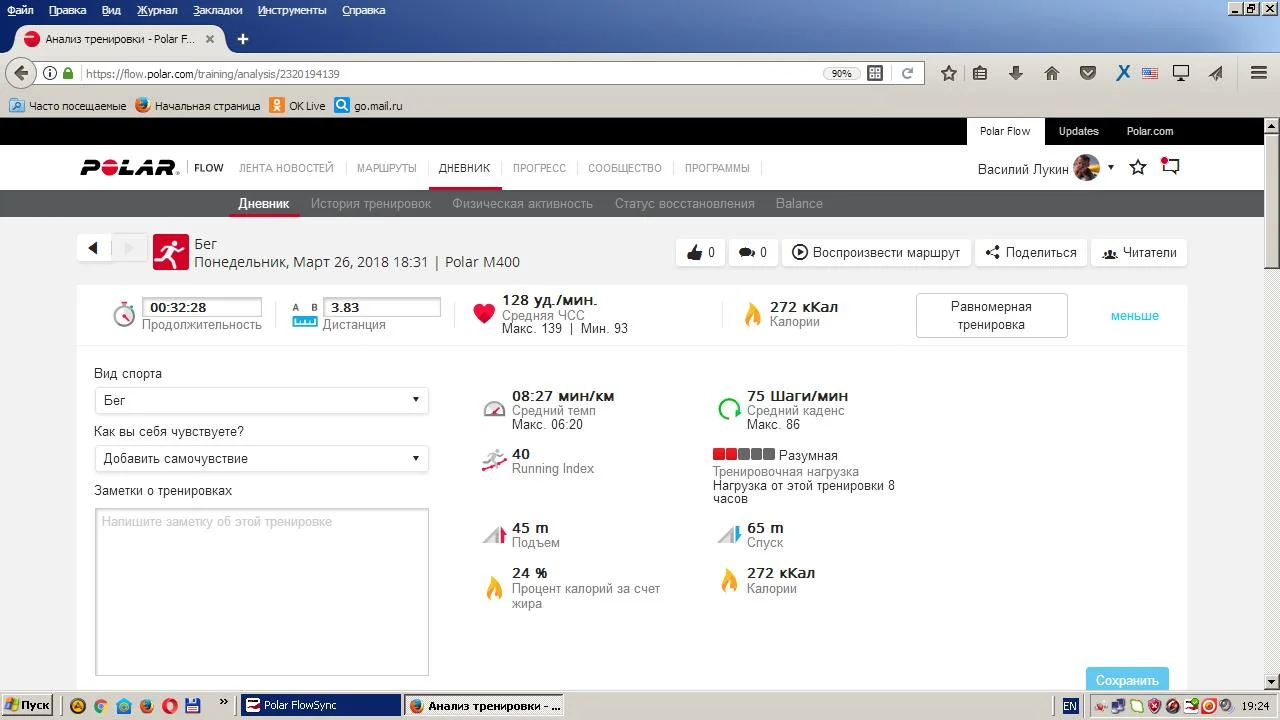Viewport: 1280px width, 720px height.
Task: Open Физическая активность sub-tab
Action: (522, 203)
